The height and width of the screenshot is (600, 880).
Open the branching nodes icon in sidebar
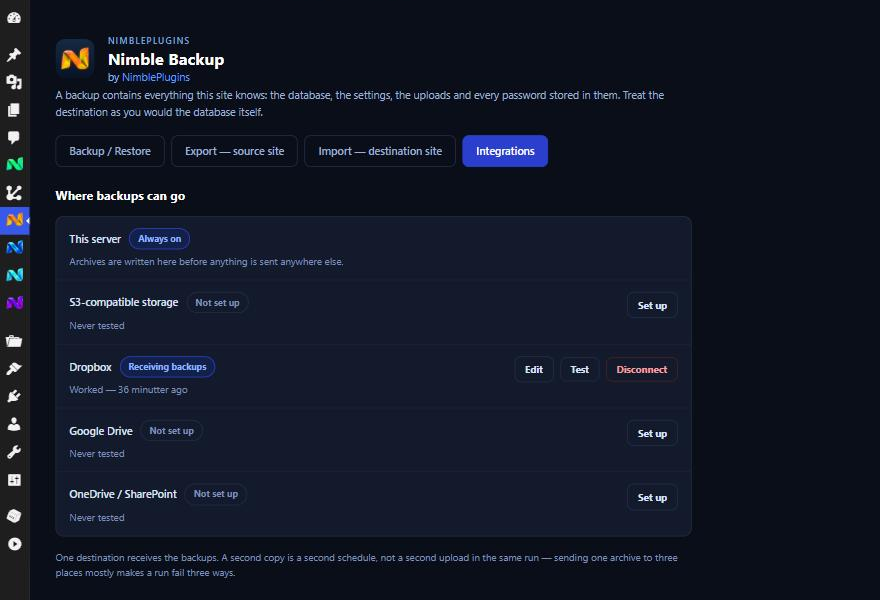pyautogui.click(x=14, y=193)
